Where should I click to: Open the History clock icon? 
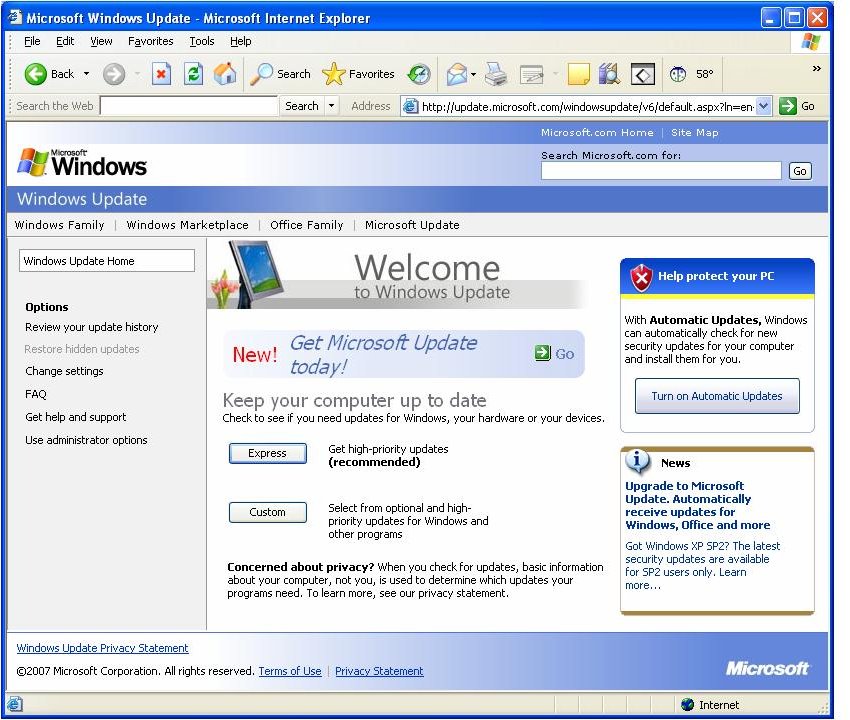click(x=419, y=74)
